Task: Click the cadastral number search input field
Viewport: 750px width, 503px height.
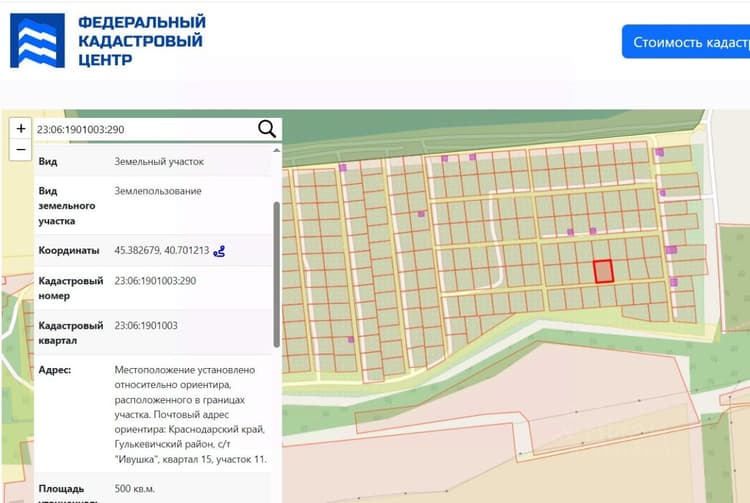Action: click(x=143, y=130)
